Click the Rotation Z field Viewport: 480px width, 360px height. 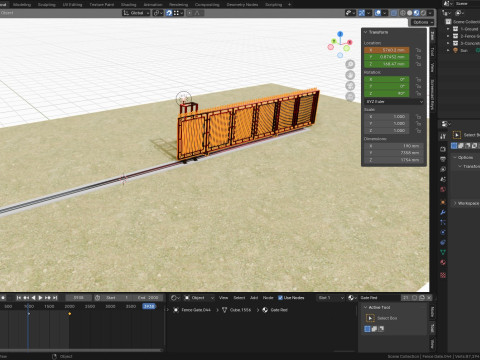tap(387, 93)
